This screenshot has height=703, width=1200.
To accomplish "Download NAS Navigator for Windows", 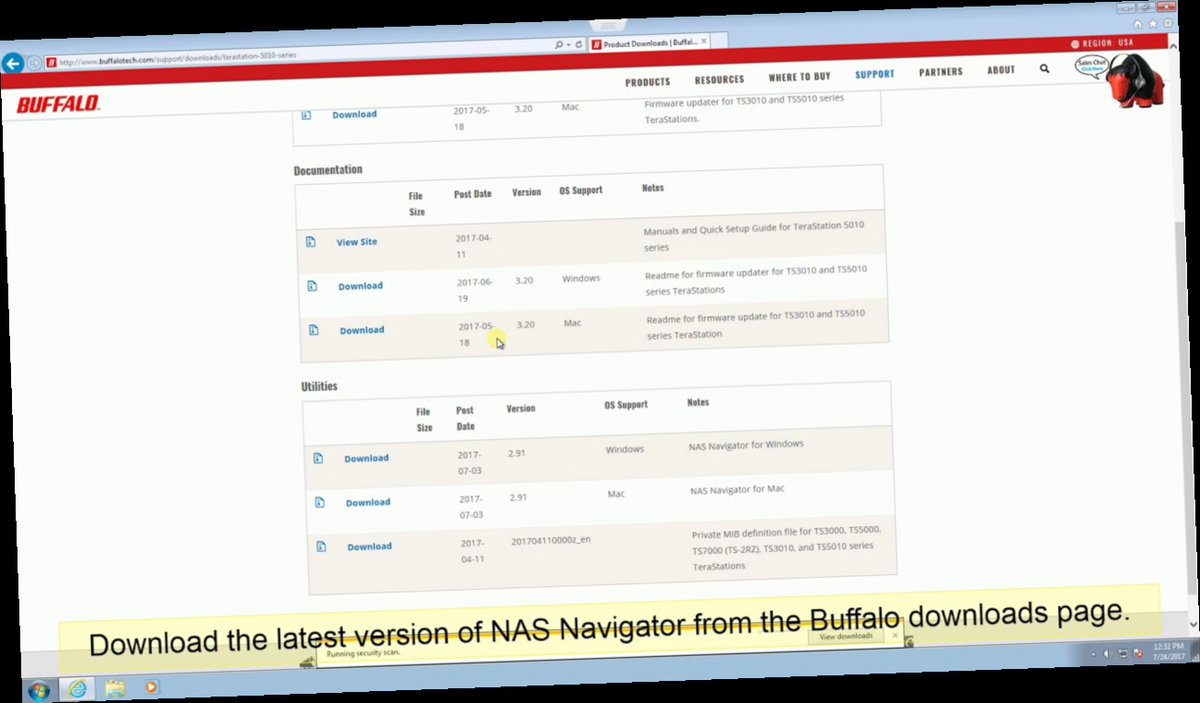I will (366, 458).
